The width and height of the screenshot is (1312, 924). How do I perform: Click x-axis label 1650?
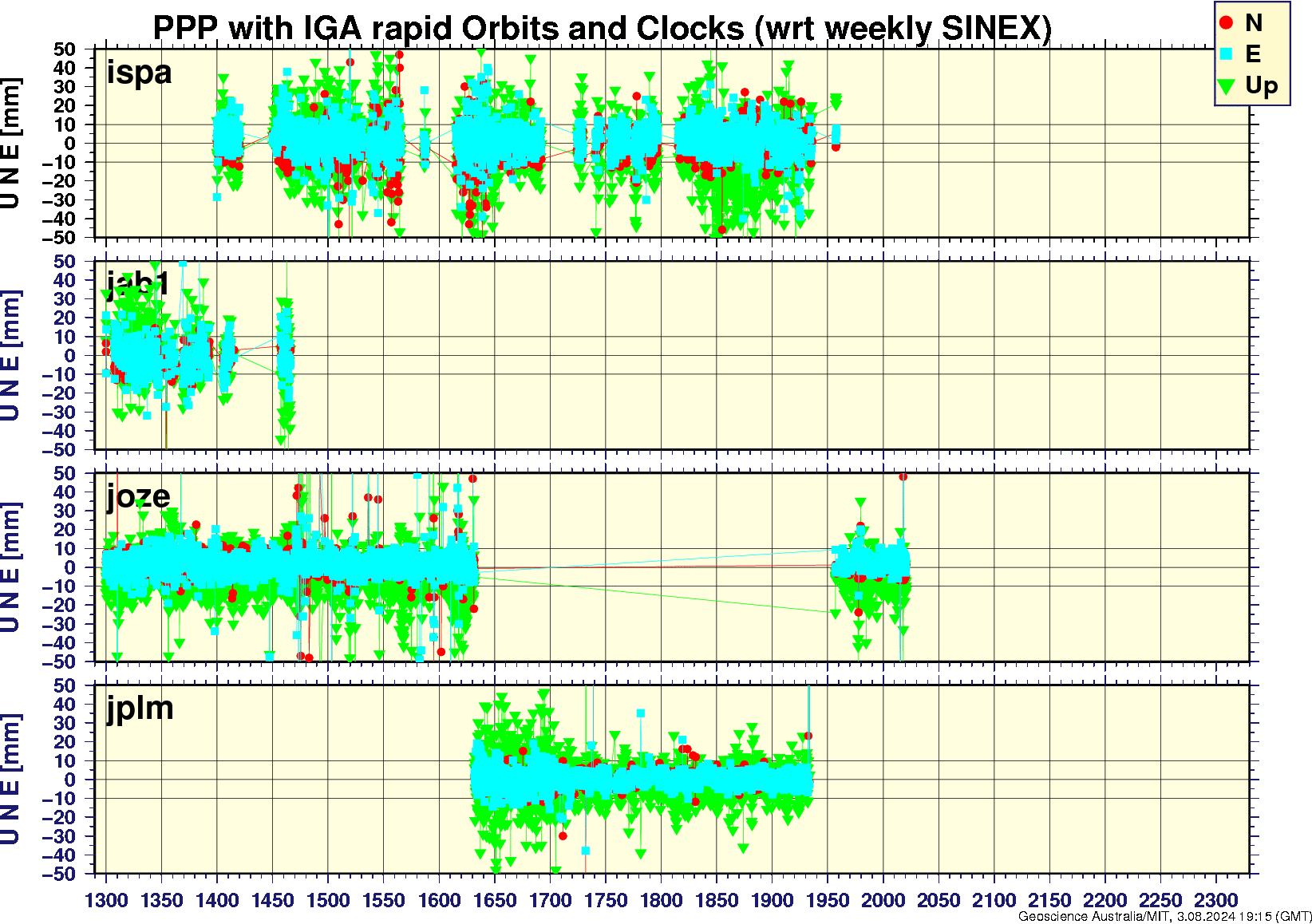point(494,900)
